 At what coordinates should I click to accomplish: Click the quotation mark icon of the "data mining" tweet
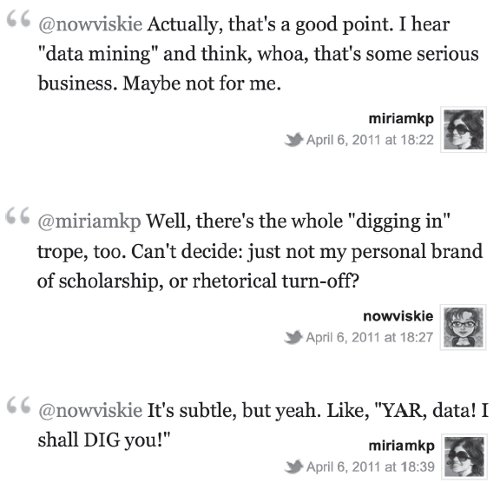pyautogui.click(x=19, y=18)
